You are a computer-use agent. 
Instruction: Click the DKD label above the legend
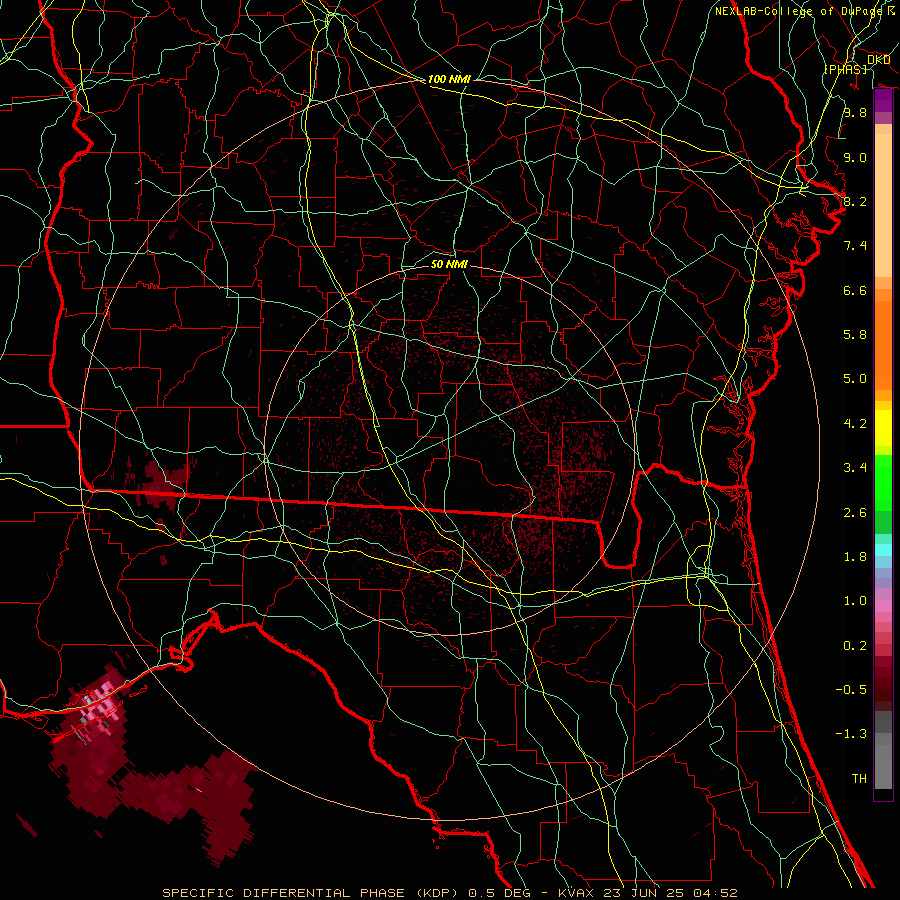[878, 59]
